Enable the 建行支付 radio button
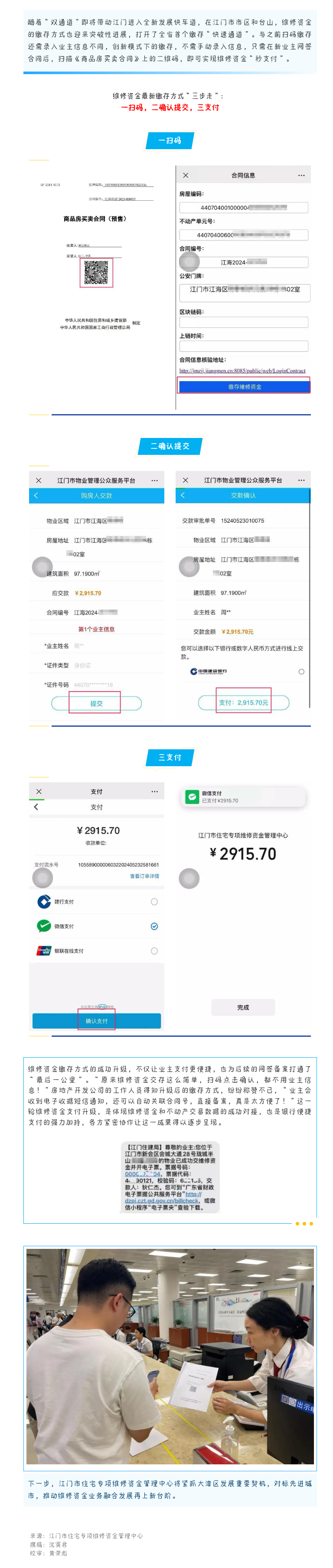Image resolution: width=333 pixels, height=1568 pixels. (154, 902)
